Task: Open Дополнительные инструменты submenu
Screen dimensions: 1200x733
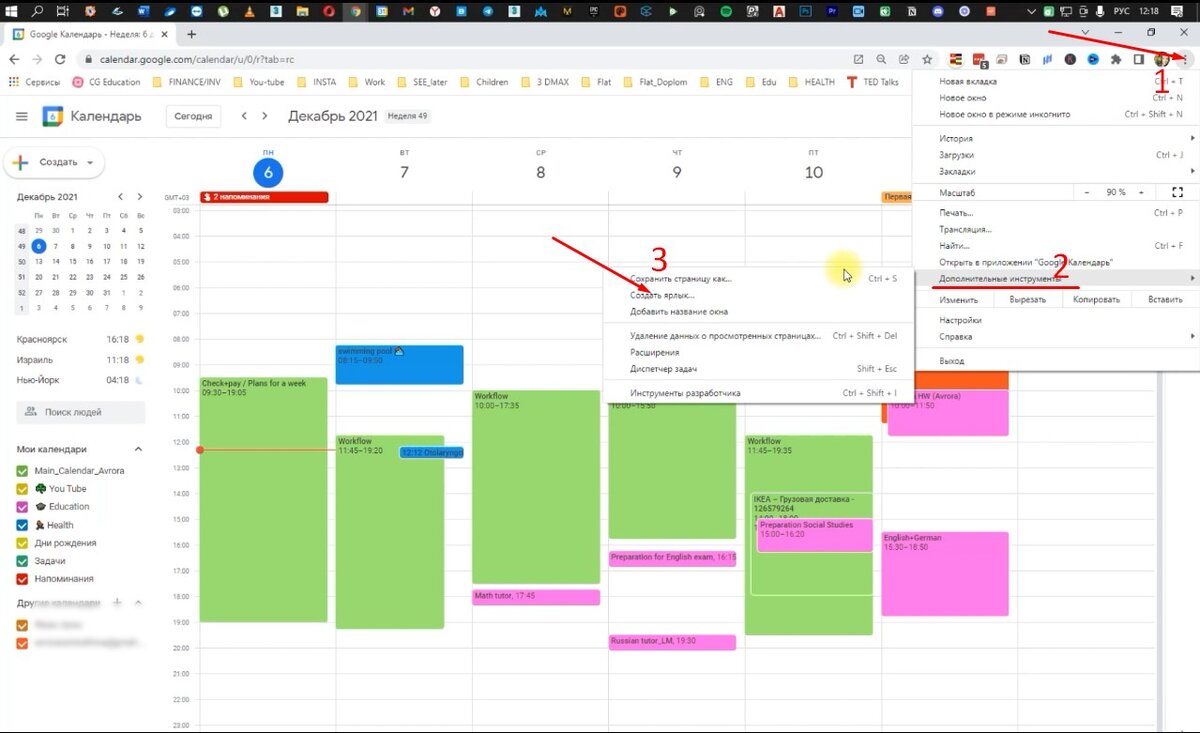Action: click(x=1055, y=278)
